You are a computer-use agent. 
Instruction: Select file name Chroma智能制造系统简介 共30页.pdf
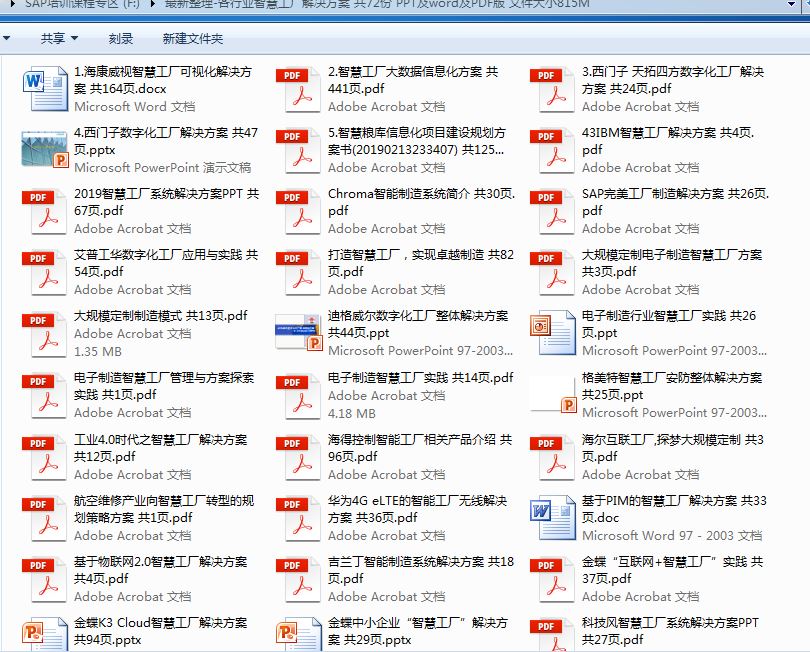[422, 202]
